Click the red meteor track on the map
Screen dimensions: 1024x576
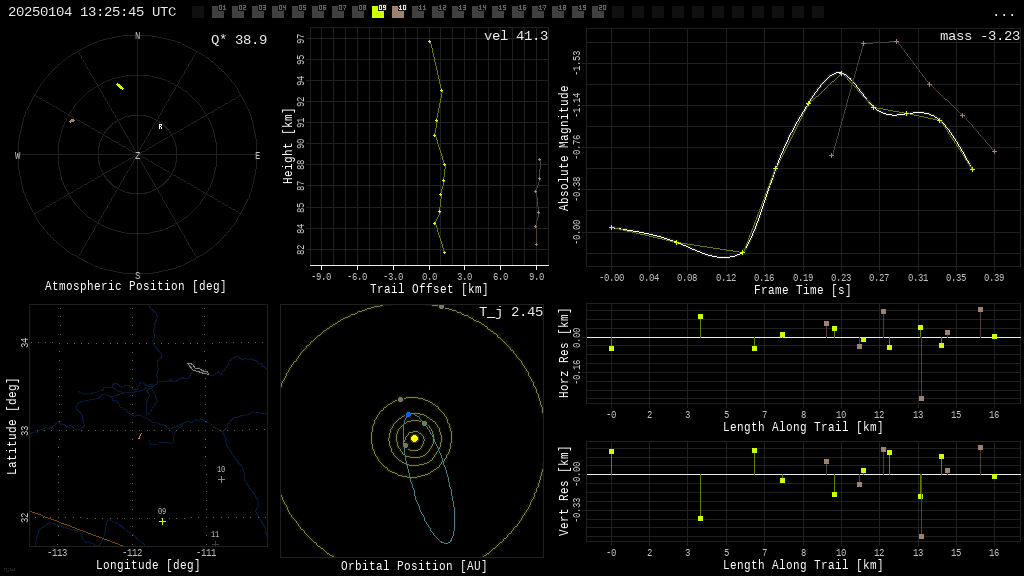(x=139, y=436)
